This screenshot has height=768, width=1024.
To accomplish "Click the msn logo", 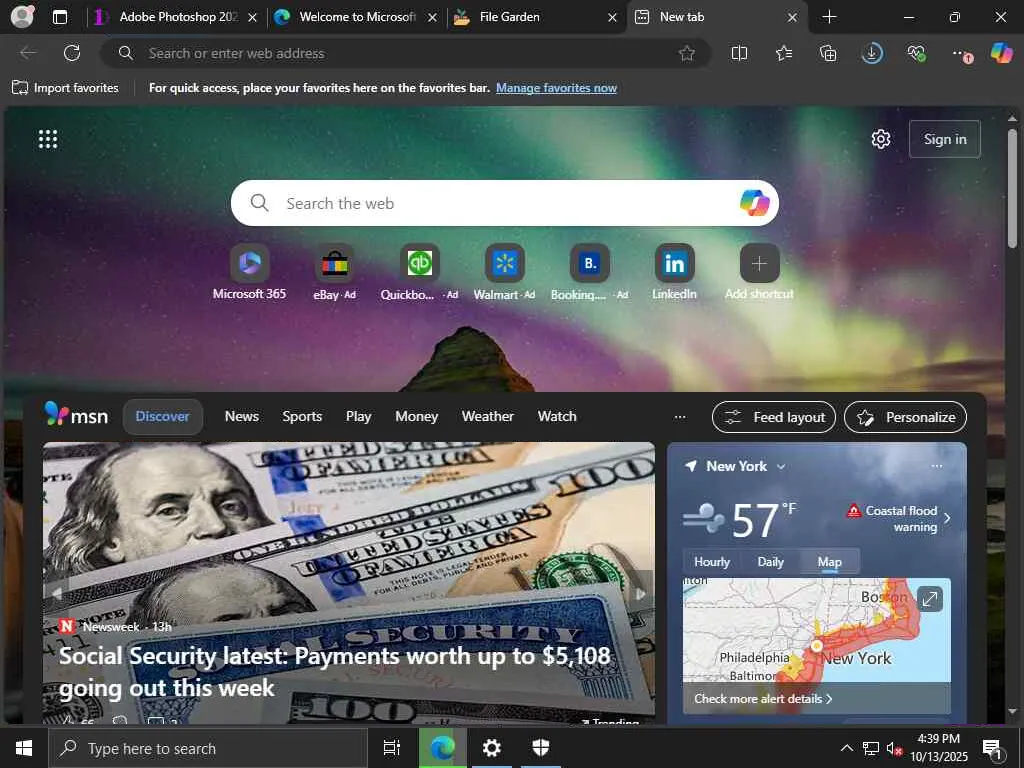I will pyautogui.click(x=76, y=415).
